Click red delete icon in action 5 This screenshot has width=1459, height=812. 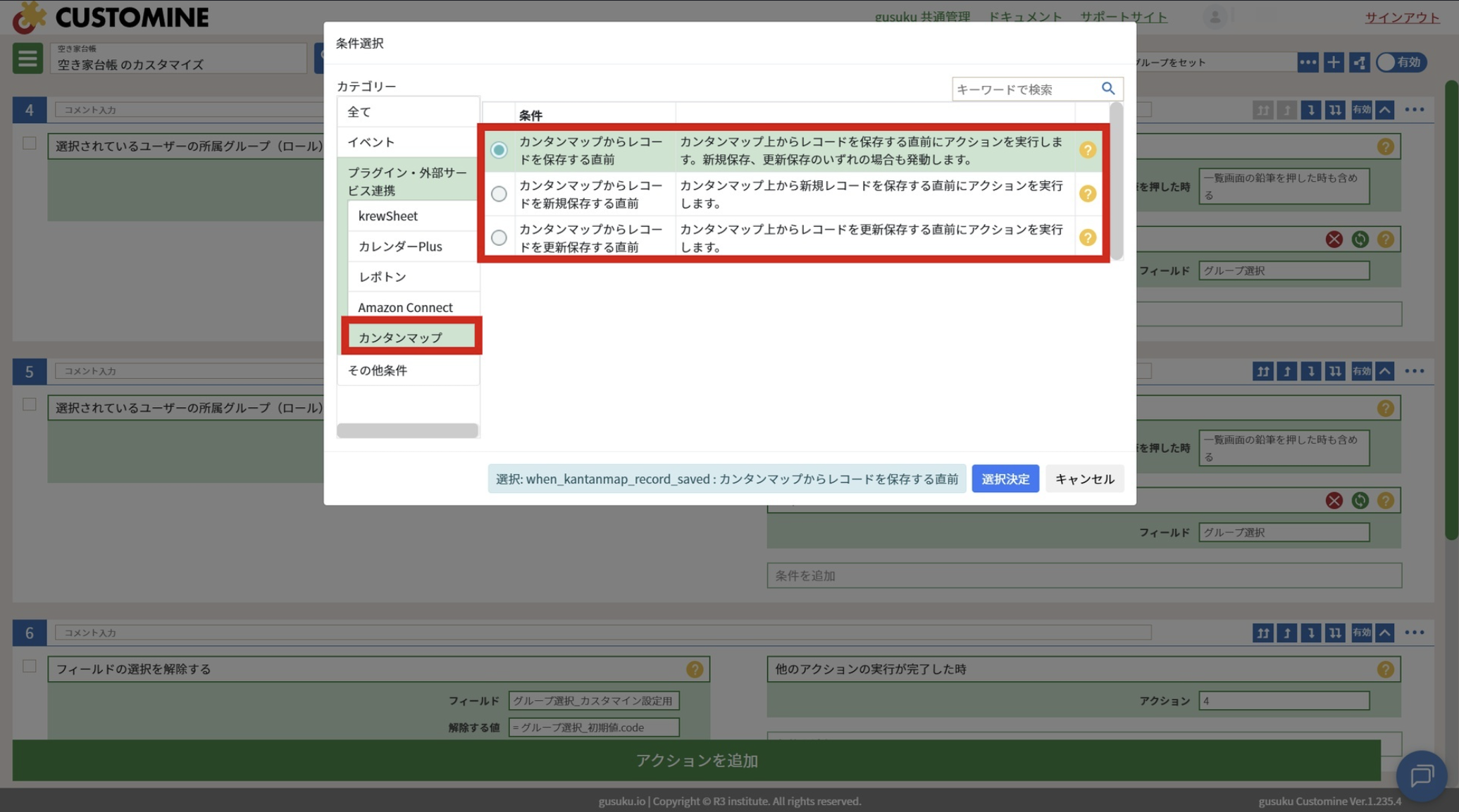(1334, 501)
